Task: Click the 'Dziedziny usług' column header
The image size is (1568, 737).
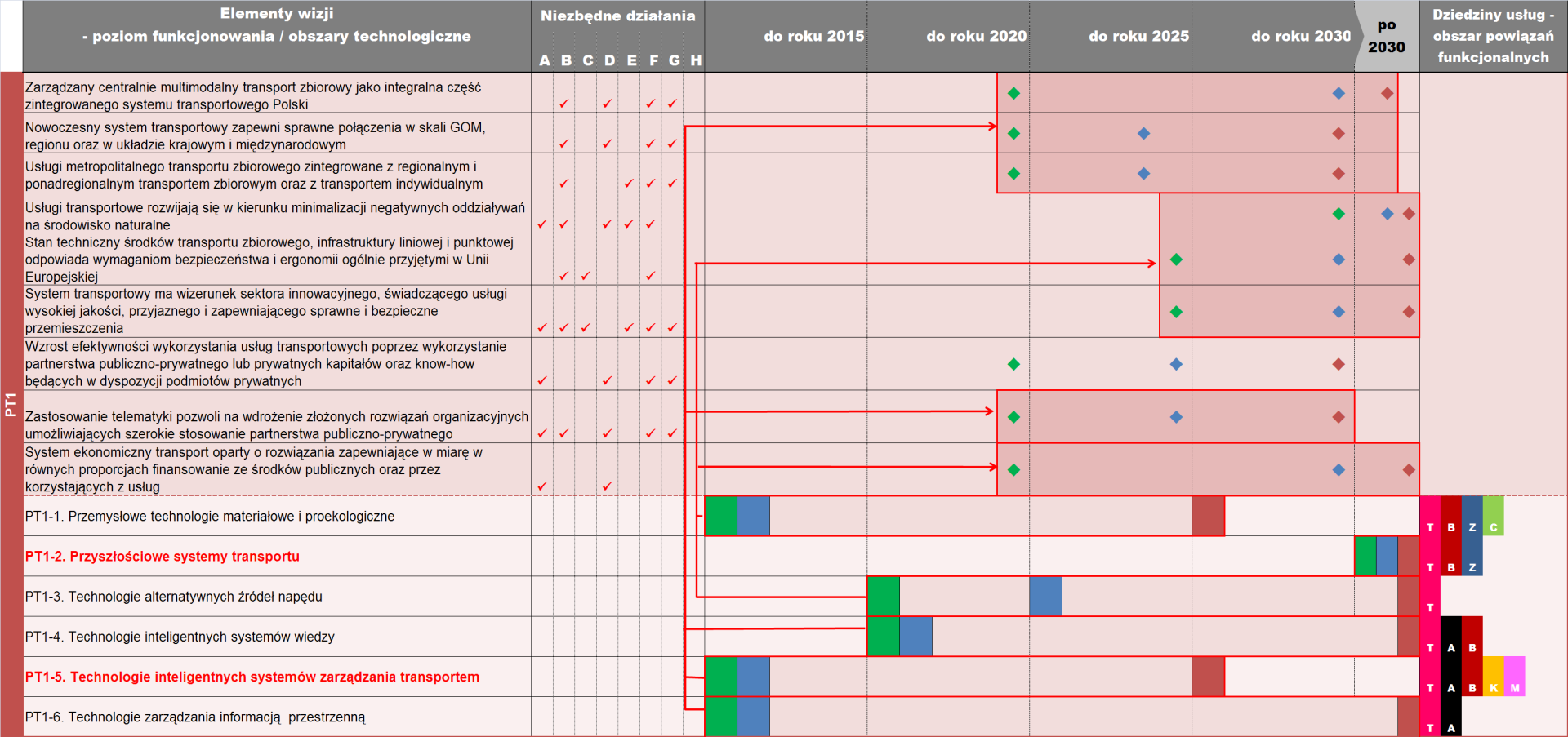Action: click(1493, 36)
